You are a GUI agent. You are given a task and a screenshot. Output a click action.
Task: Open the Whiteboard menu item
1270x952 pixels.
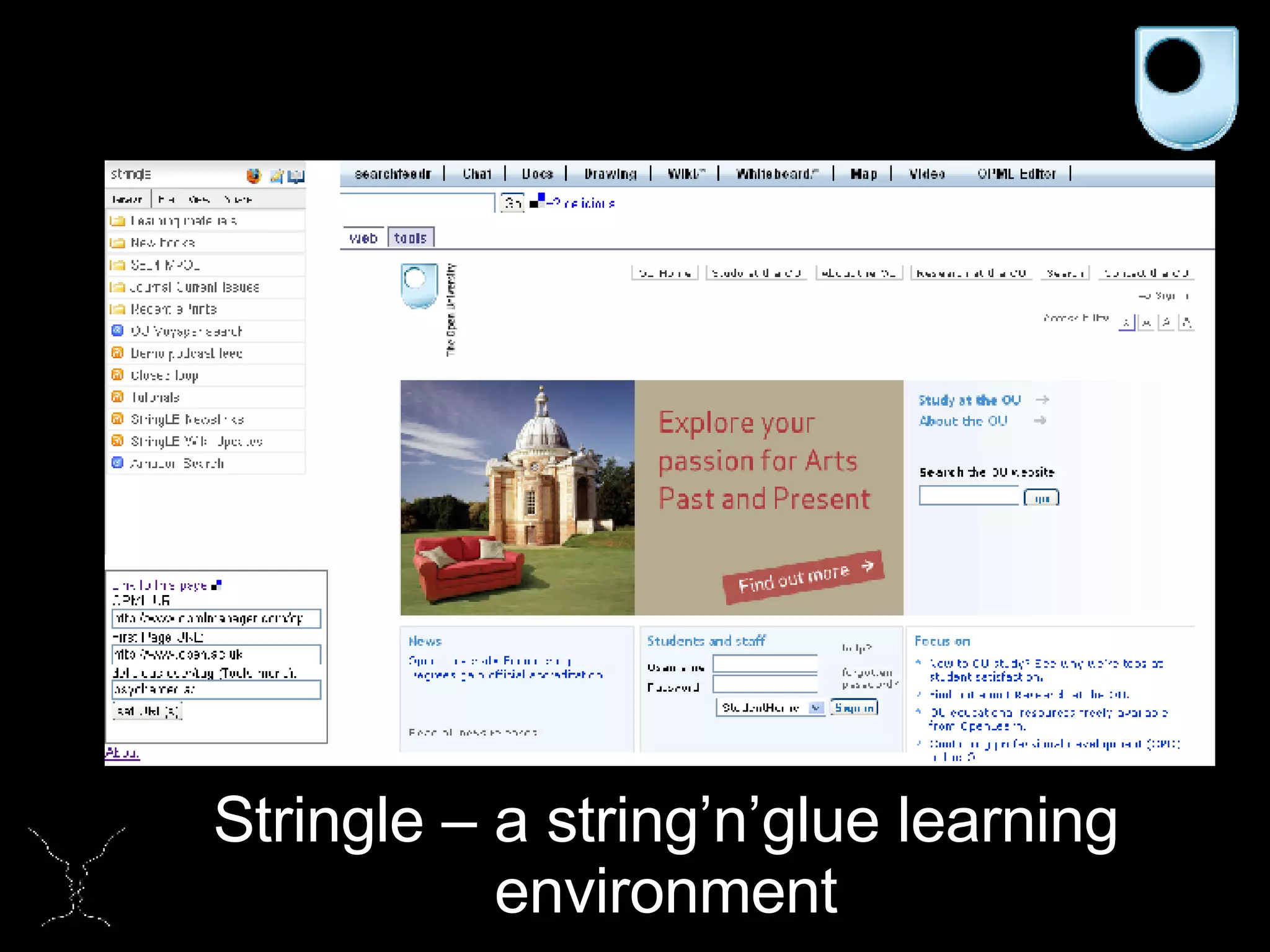pyautogui.click(x=777, y=174)
